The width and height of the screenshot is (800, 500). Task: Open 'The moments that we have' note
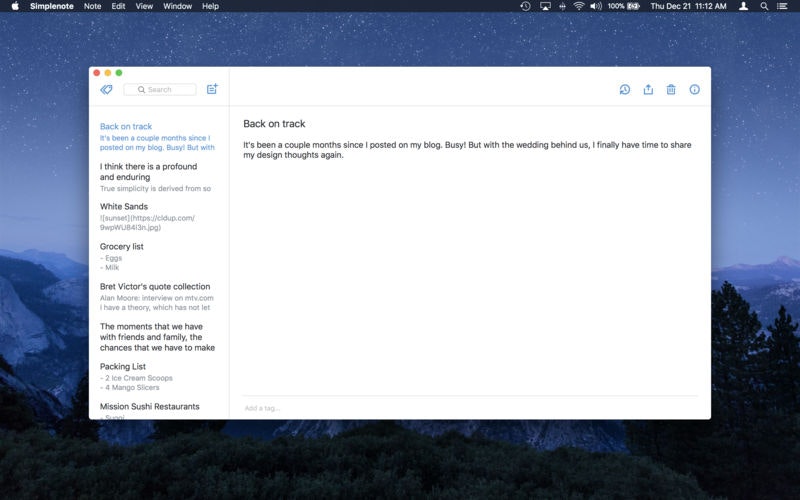(159, 337)
